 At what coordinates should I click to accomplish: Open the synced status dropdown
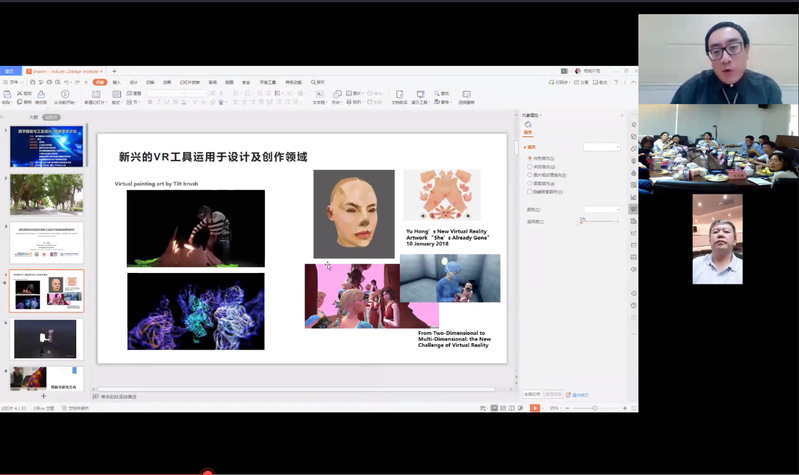pyautogui.click(x=560, y=82)
